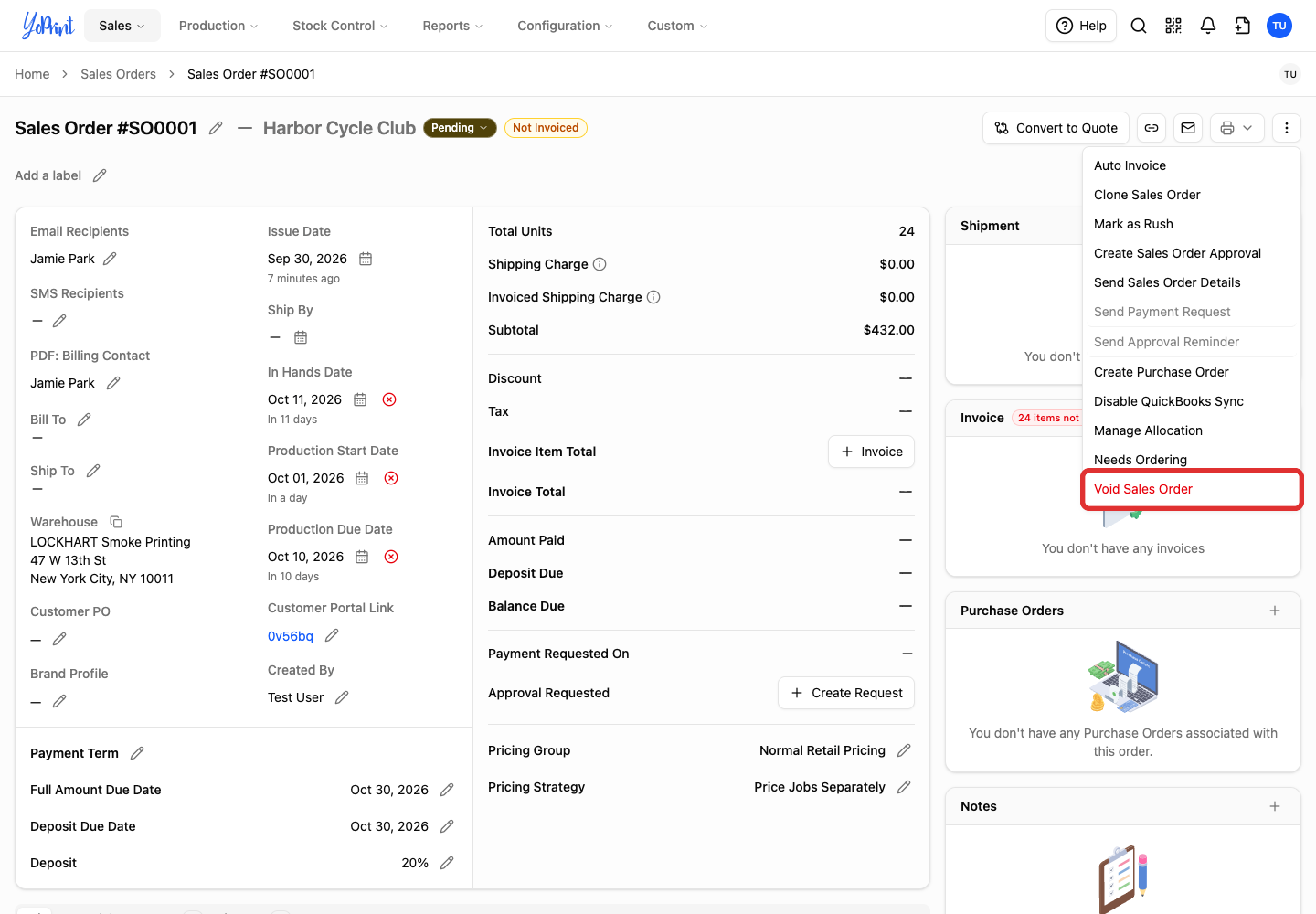Viewport: 1316px width, 914px height.
Task: Open Production Due Date calendar
Action: point(362,557)
